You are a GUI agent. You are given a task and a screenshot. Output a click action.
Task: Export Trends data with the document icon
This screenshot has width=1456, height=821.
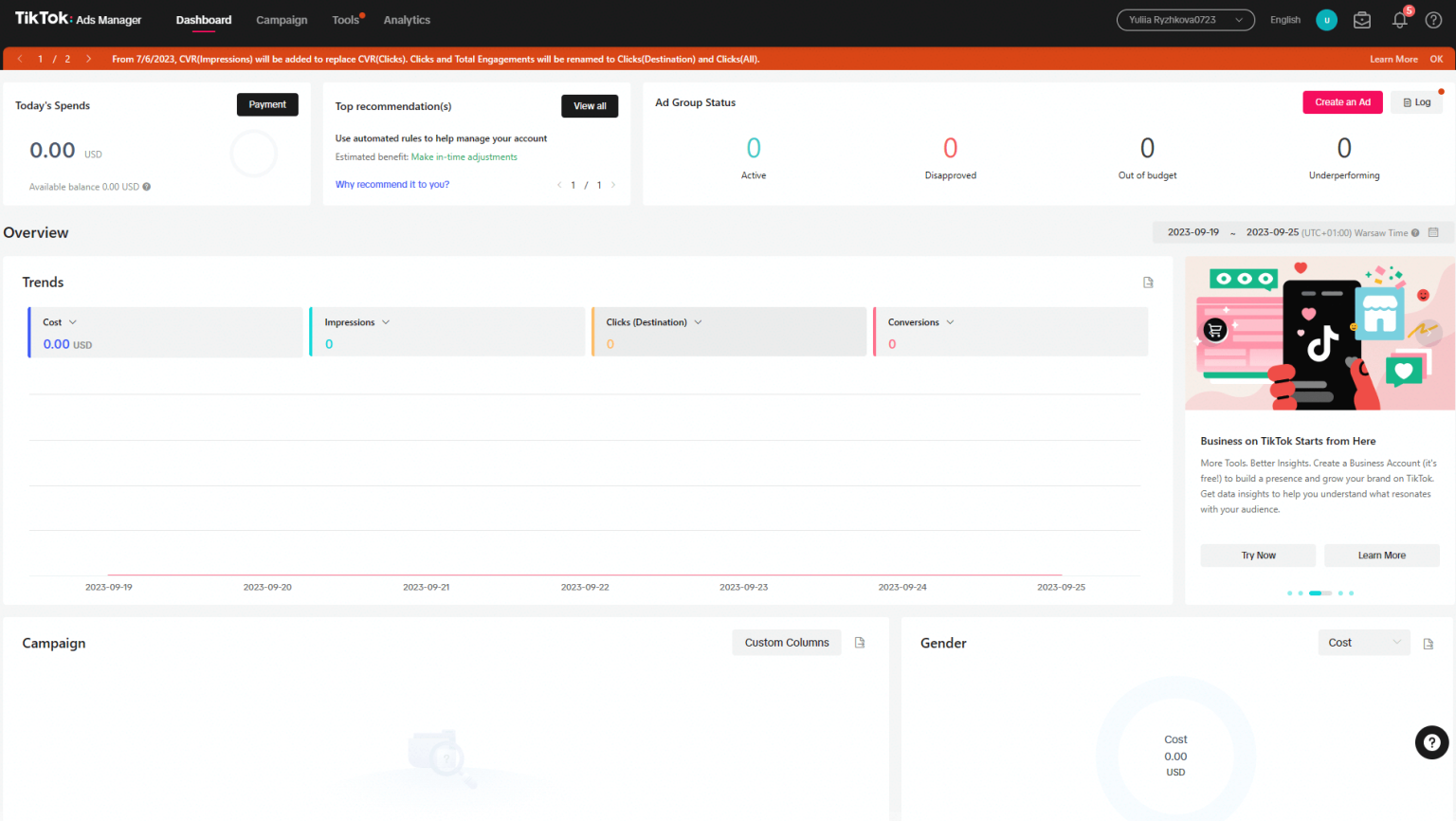[1147, 282]
